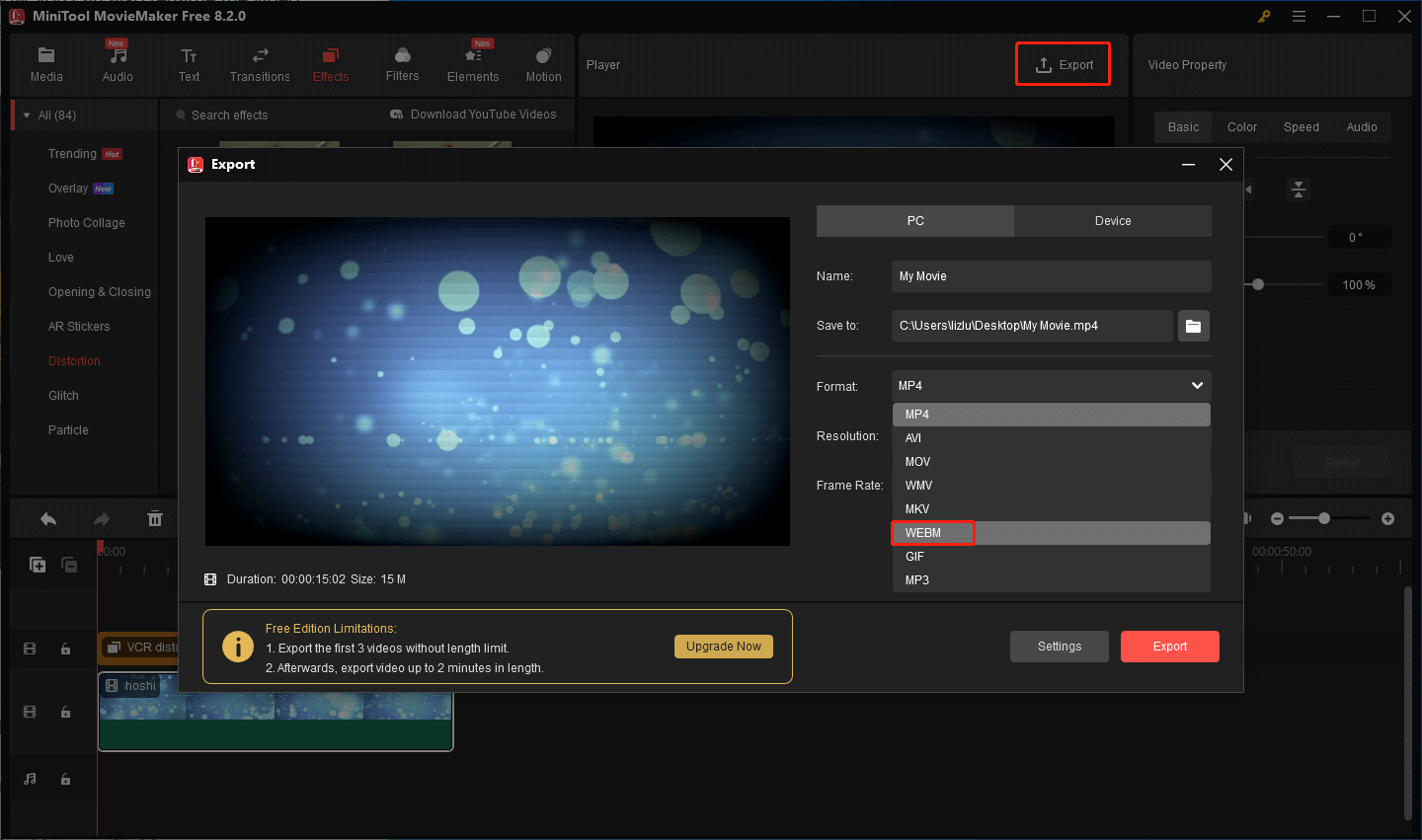The height and width of the screenshot is (840, 1422).
Task: Click the flip vertical icon
Action: [x=1299, y=190]
